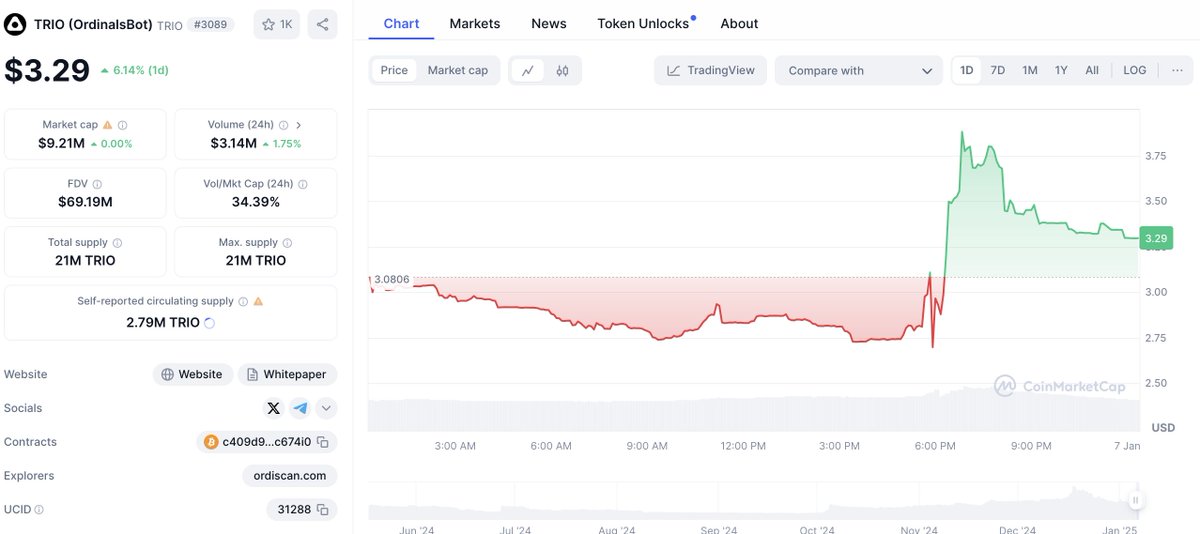Click circulating supply warning triangle icon
The width and height of the screenshot is (1200, 534).
[258, 301]
